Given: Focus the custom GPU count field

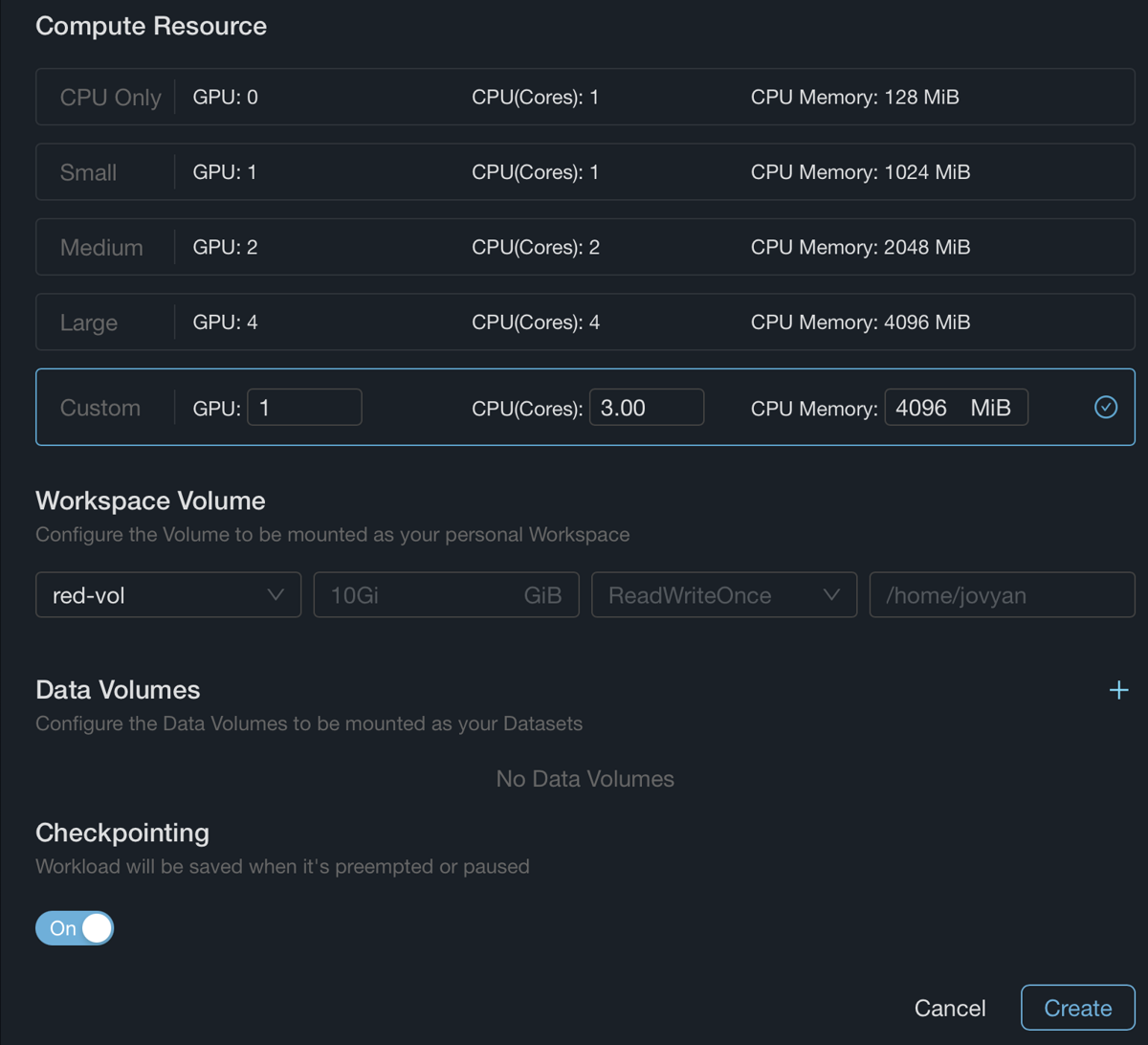Looking at the screenshot, I should coord(304,408).
